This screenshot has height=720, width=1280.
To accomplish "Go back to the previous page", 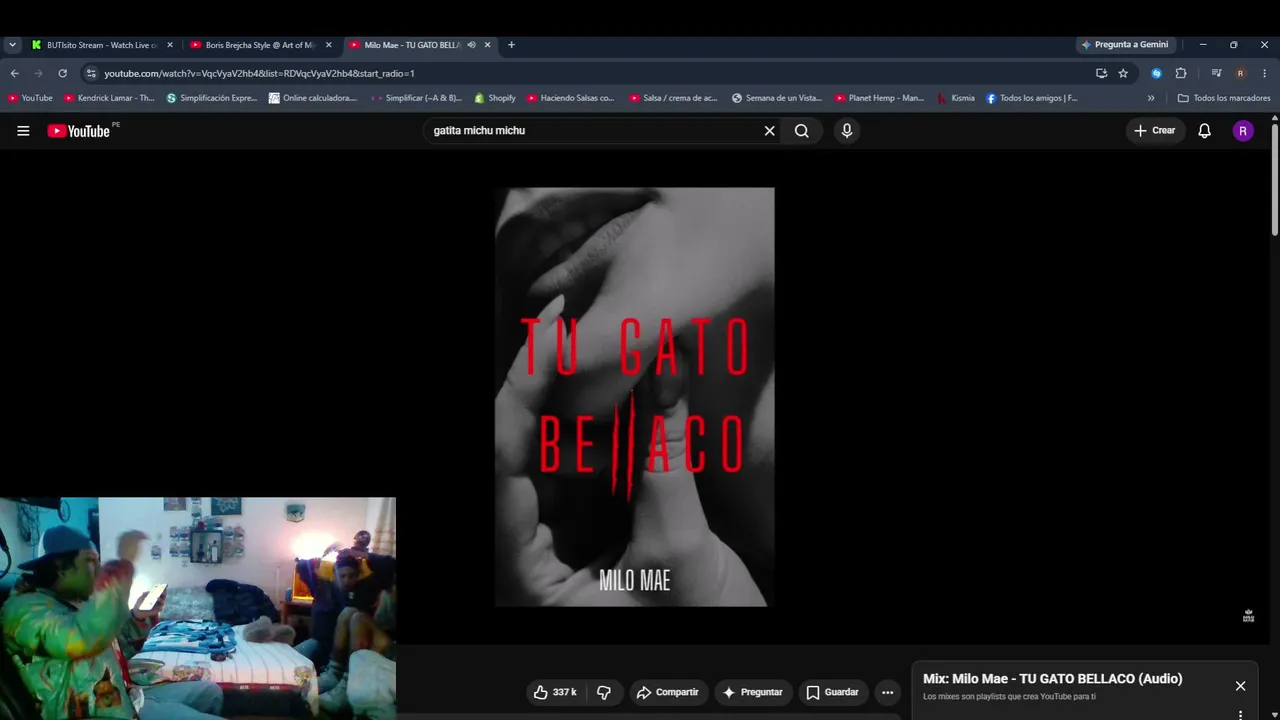I will click(14, 73).
